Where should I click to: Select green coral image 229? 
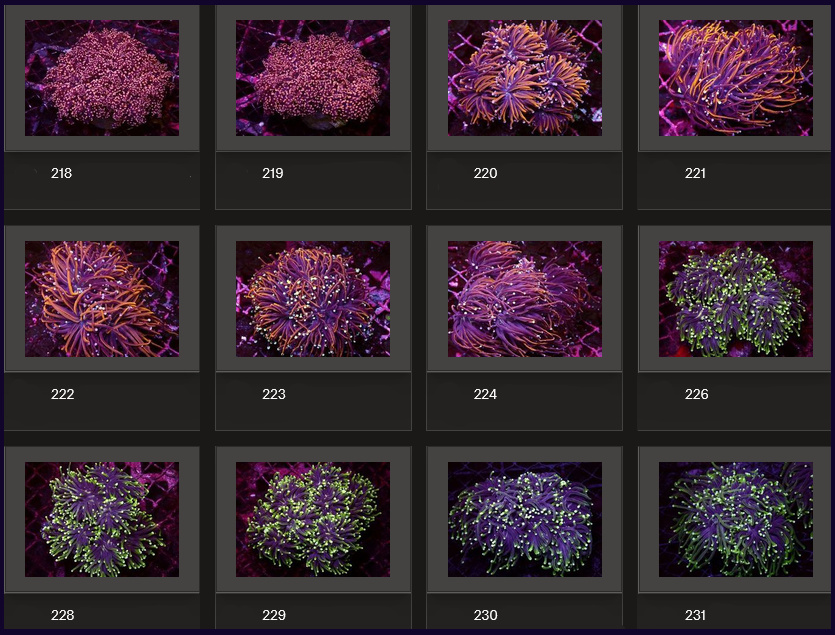tap(313, 519)
